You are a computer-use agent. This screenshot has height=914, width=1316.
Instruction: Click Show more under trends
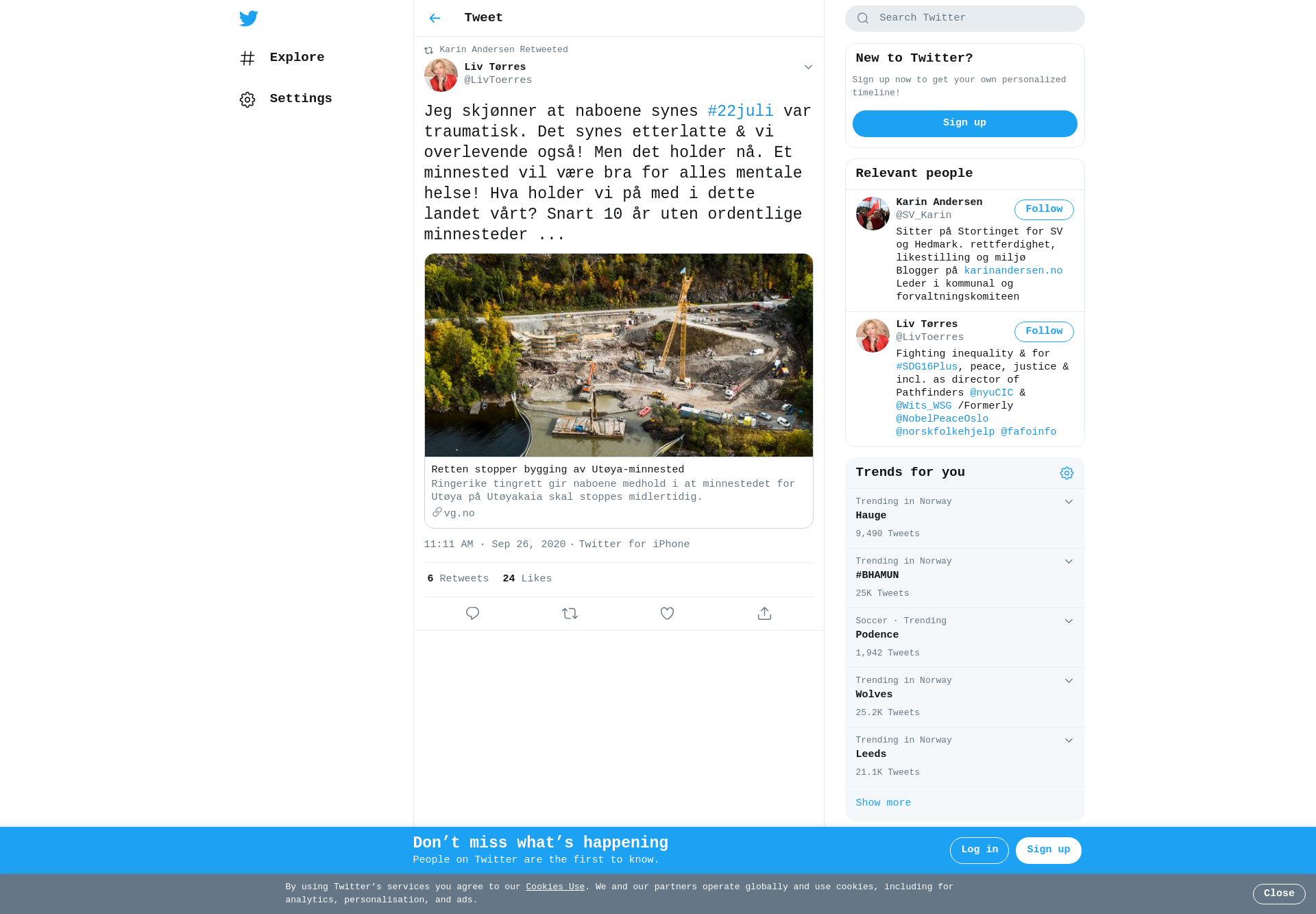point(883,803)
